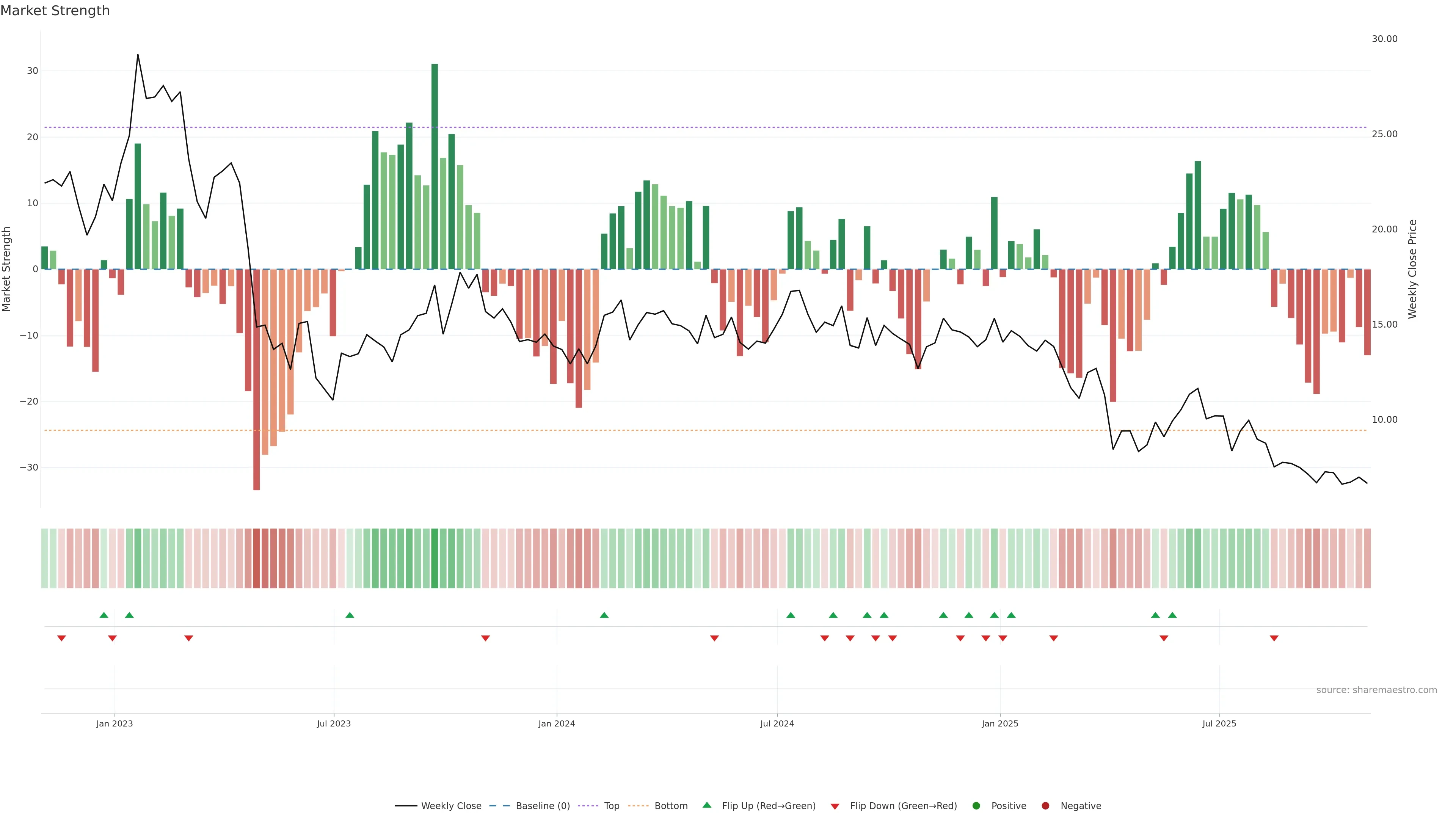This screenshot has height=819, width=1456.
Task: Click the Jul 2024 x-axis label
Action: [x=777, y=723]
